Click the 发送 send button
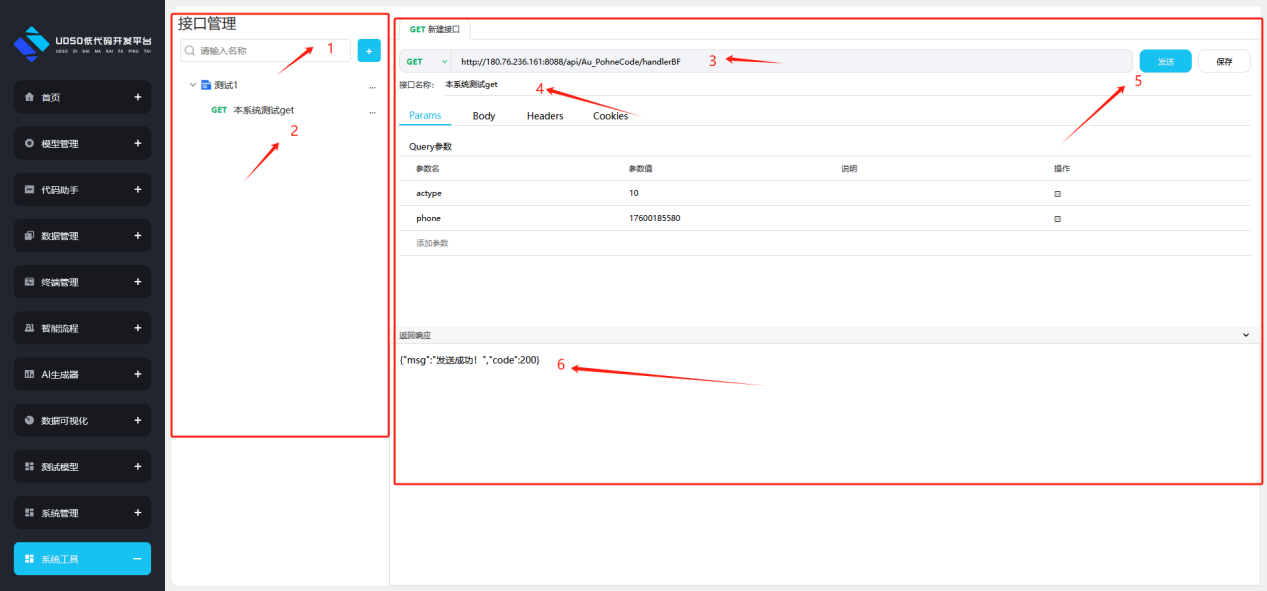Screen dimensions: 1267x591 click(1165, 62)
